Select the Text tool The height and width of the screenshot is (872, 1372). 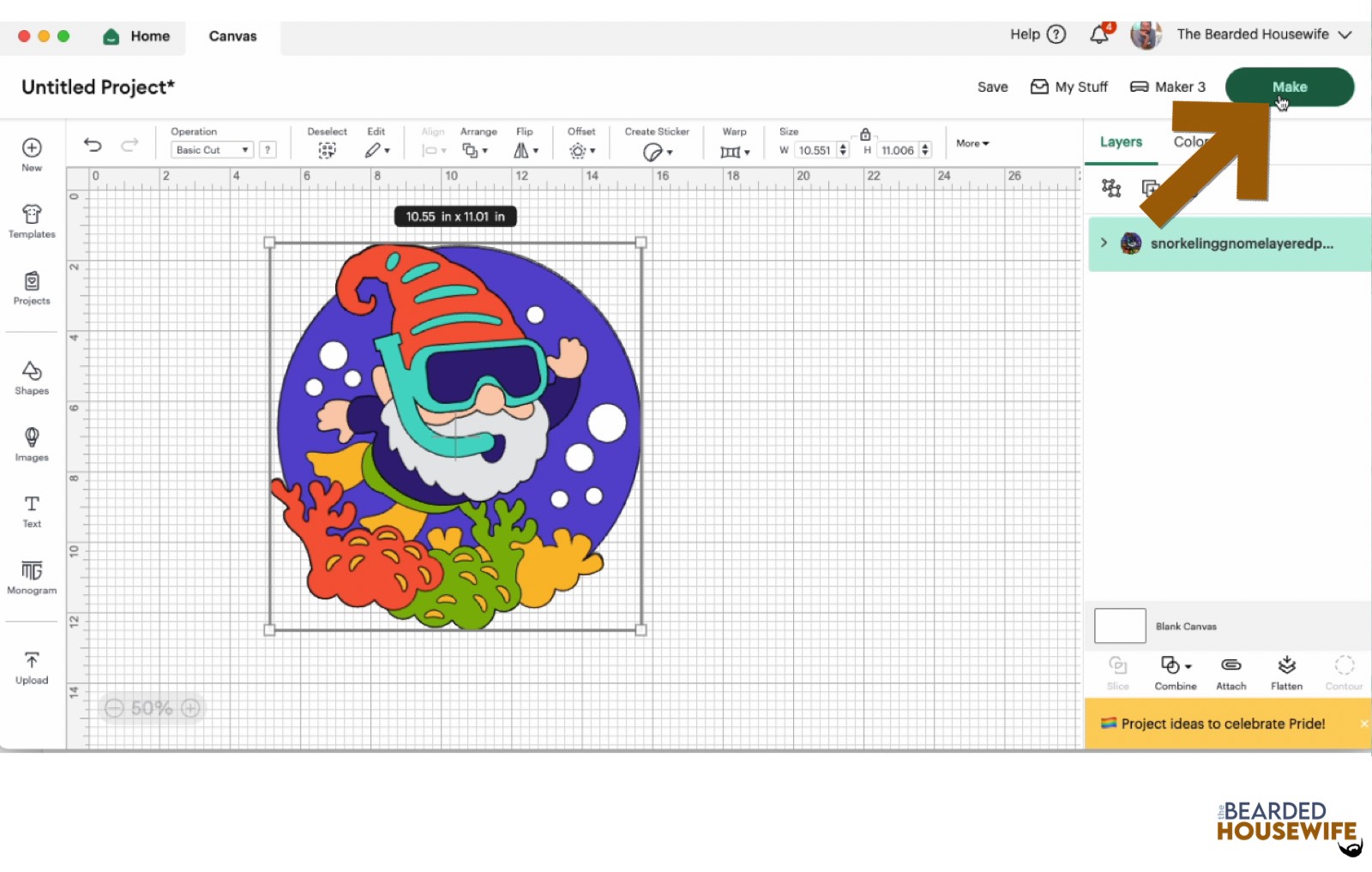[x=32, y=511]
